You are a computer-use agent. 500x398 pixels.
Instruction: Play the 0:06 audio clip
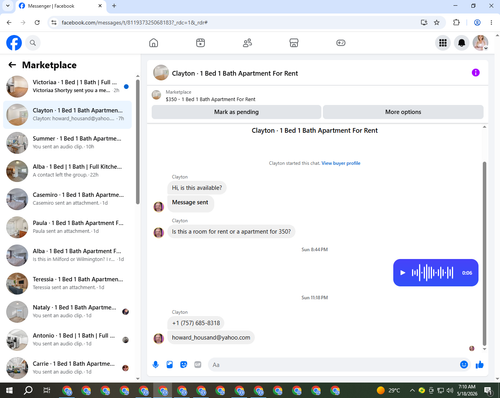coord(403,273)
